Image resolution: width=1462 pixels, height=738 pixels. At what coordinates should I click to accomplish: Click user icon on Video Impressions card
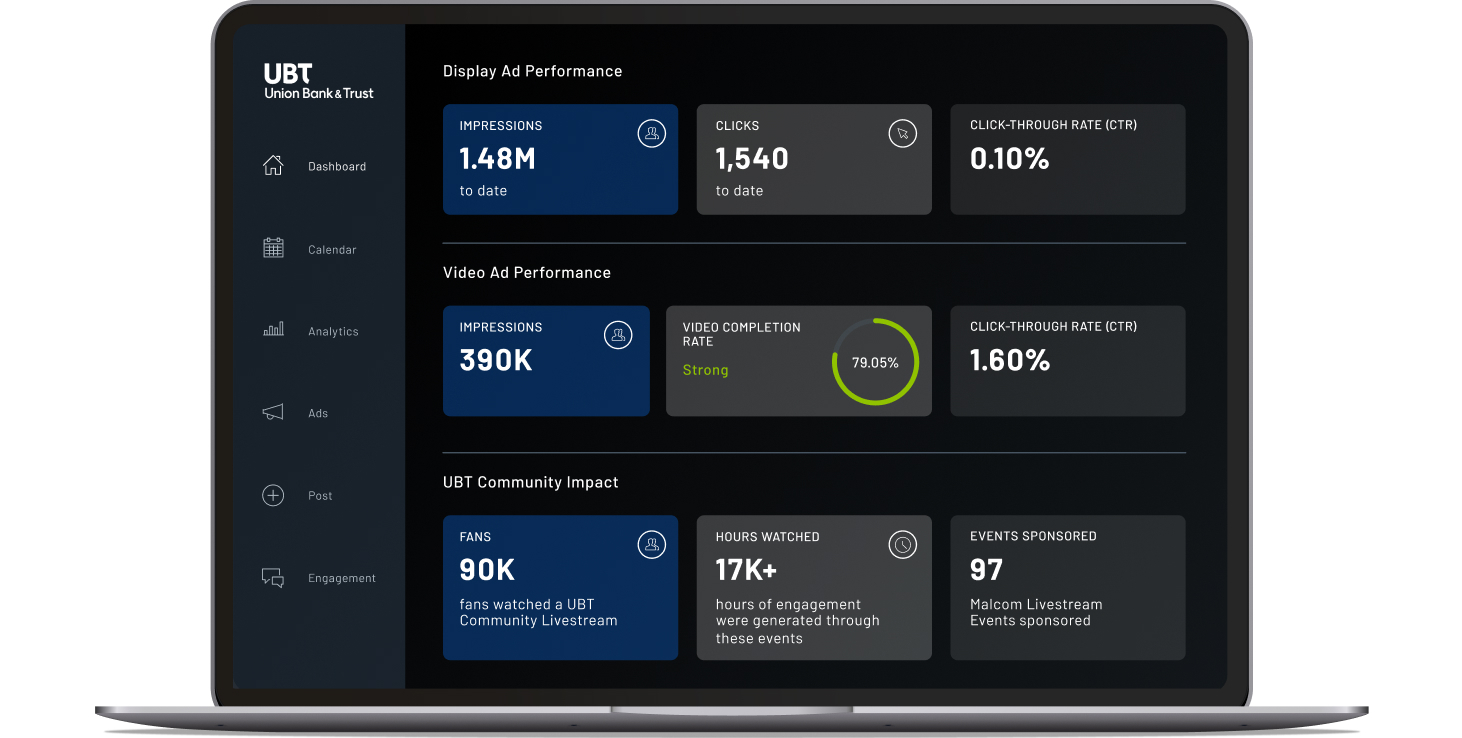point(618,335)
